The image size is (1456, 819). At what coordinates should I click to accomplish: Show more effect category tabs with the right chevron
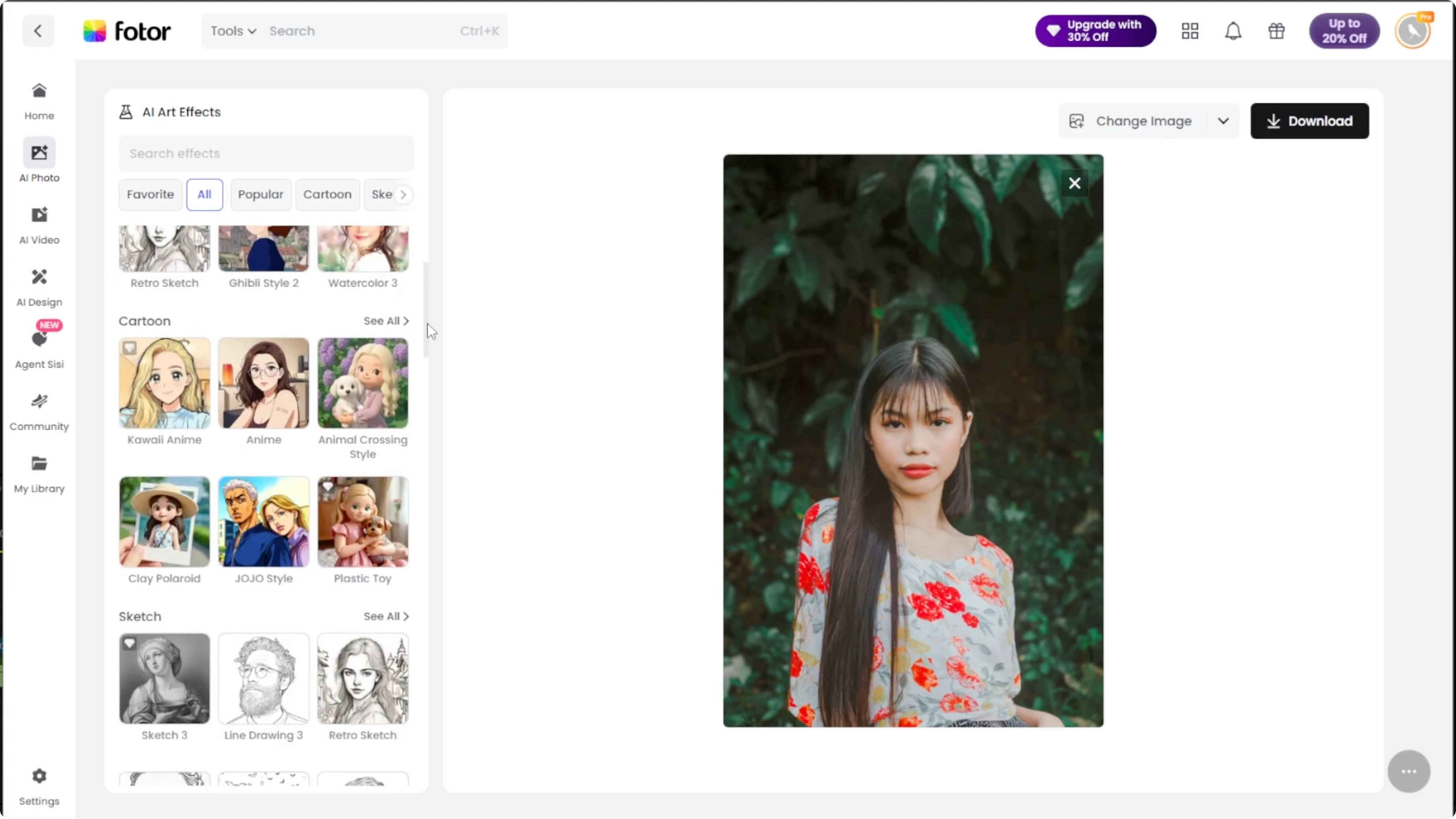[x=403, y=194]
